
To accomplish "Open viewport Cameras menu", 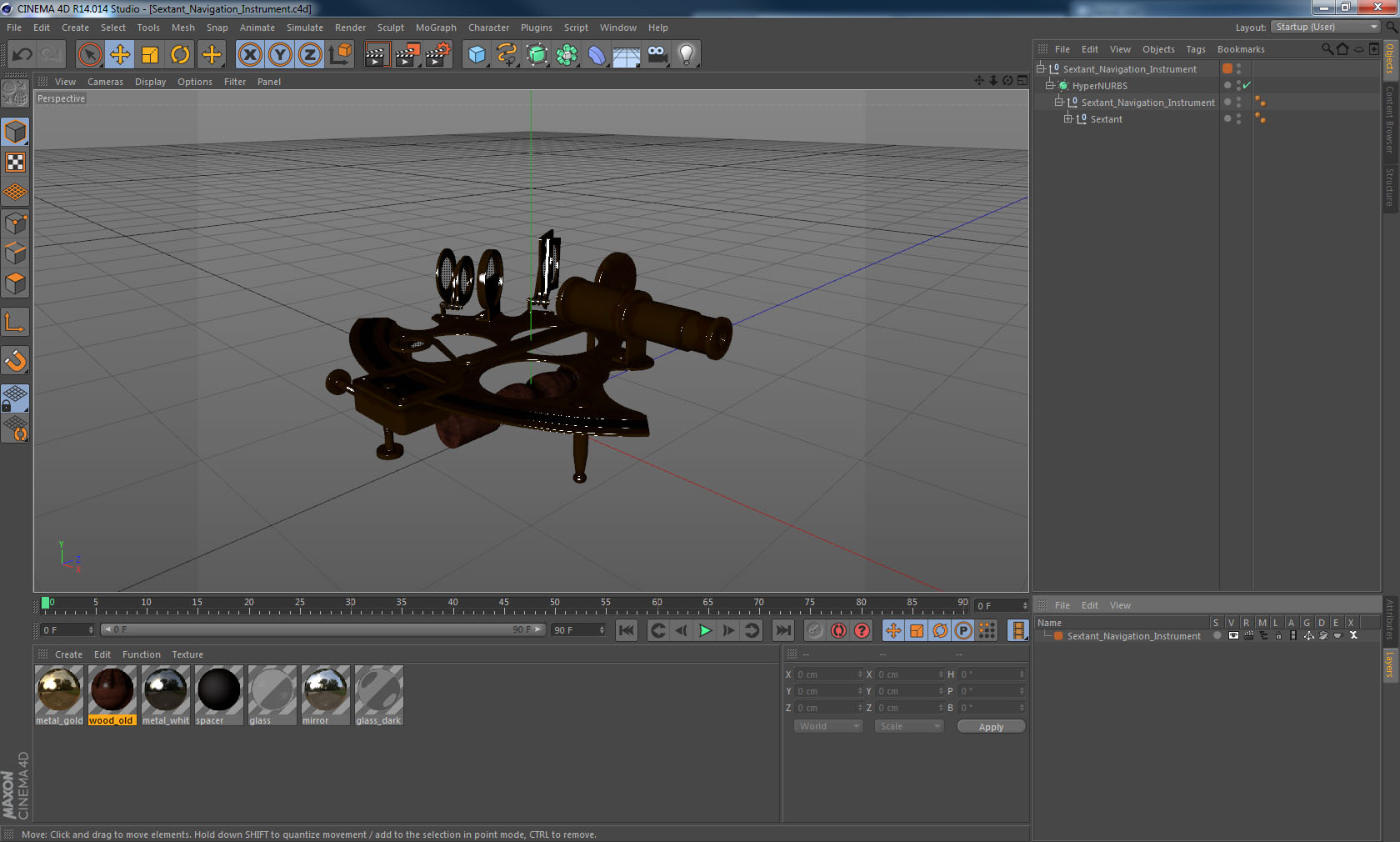I will tap(105, 82).
